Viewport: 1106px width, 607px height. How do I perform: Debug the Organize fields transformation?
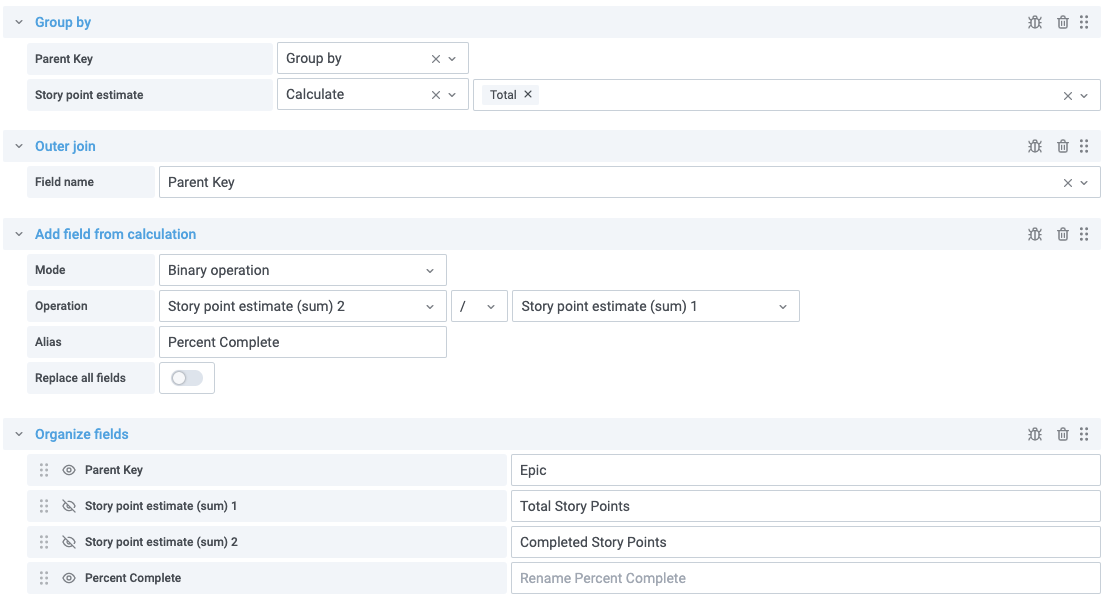(x=1035, y=433)
